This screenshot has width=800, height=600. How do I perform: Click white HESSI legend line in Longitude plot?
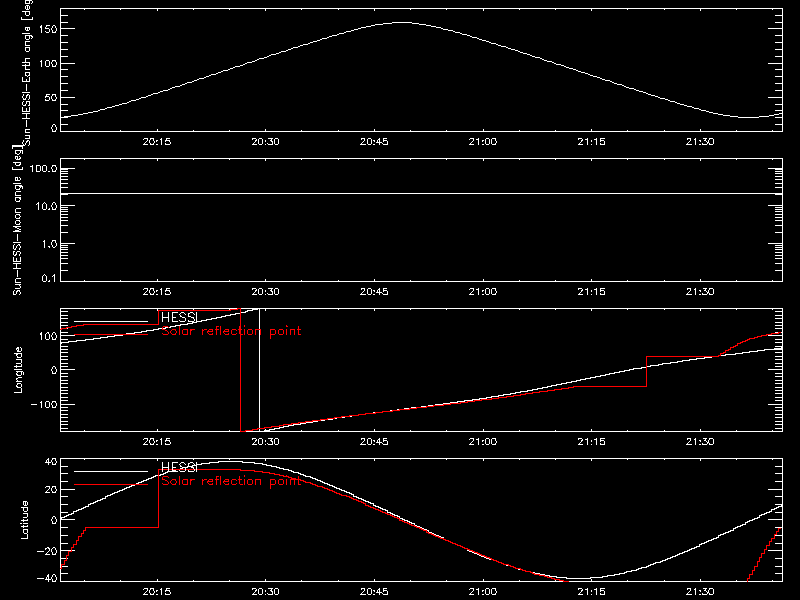111,322
